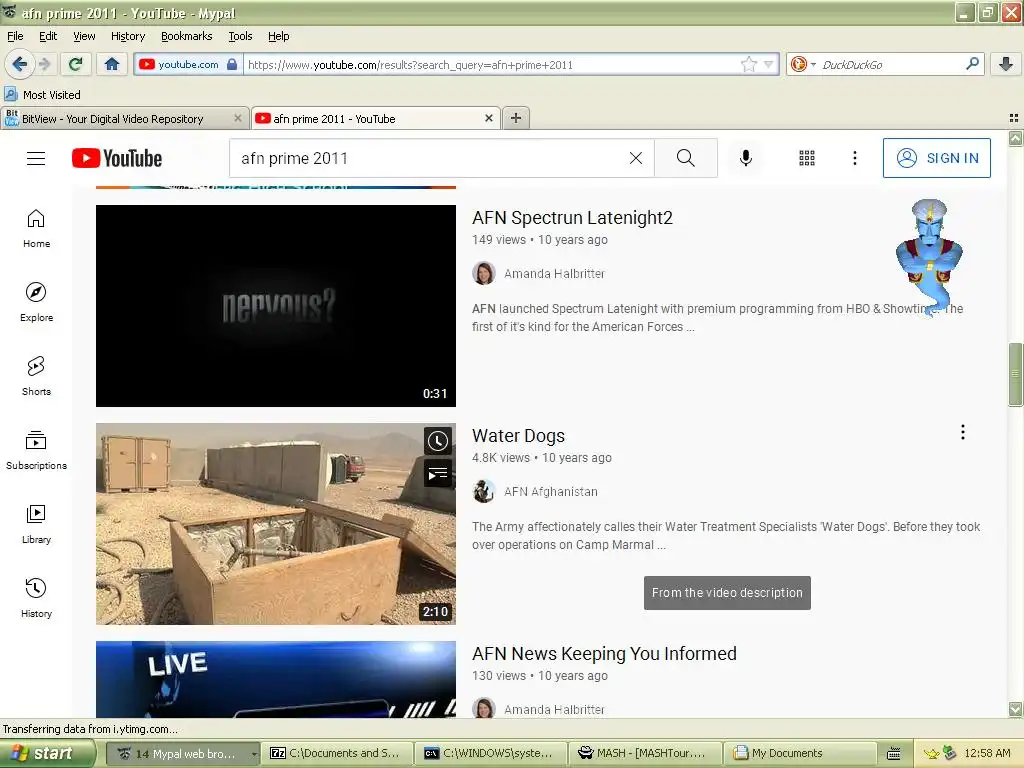
Task: Click the vertical scrollbar thumb
Action: coord(1015,375)
